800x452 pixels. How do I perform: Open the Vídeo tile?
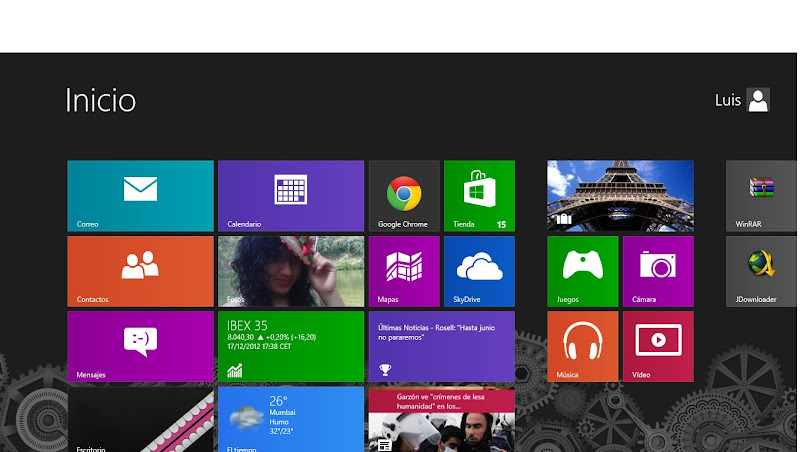coord(658,346)
